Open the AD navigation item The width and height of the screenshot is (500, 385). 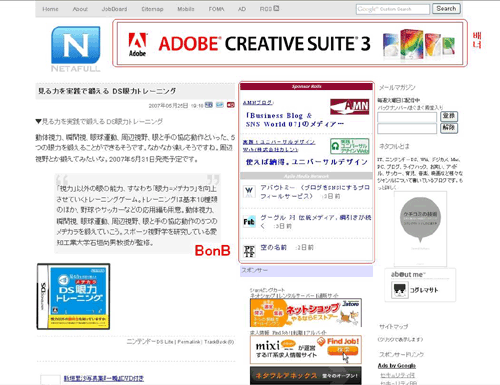[x=242, y=9]
